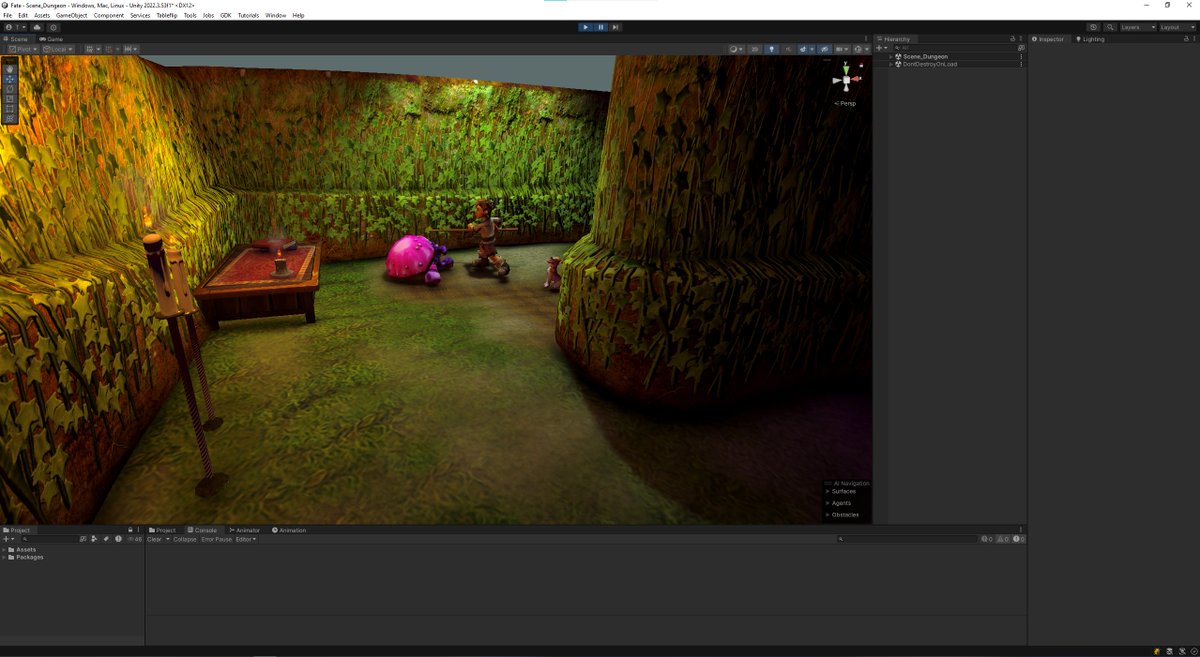This screenshot has width=1200, height=657.
Task: Expand Obstacles in AI Navigation overlay
Action: 828,515
